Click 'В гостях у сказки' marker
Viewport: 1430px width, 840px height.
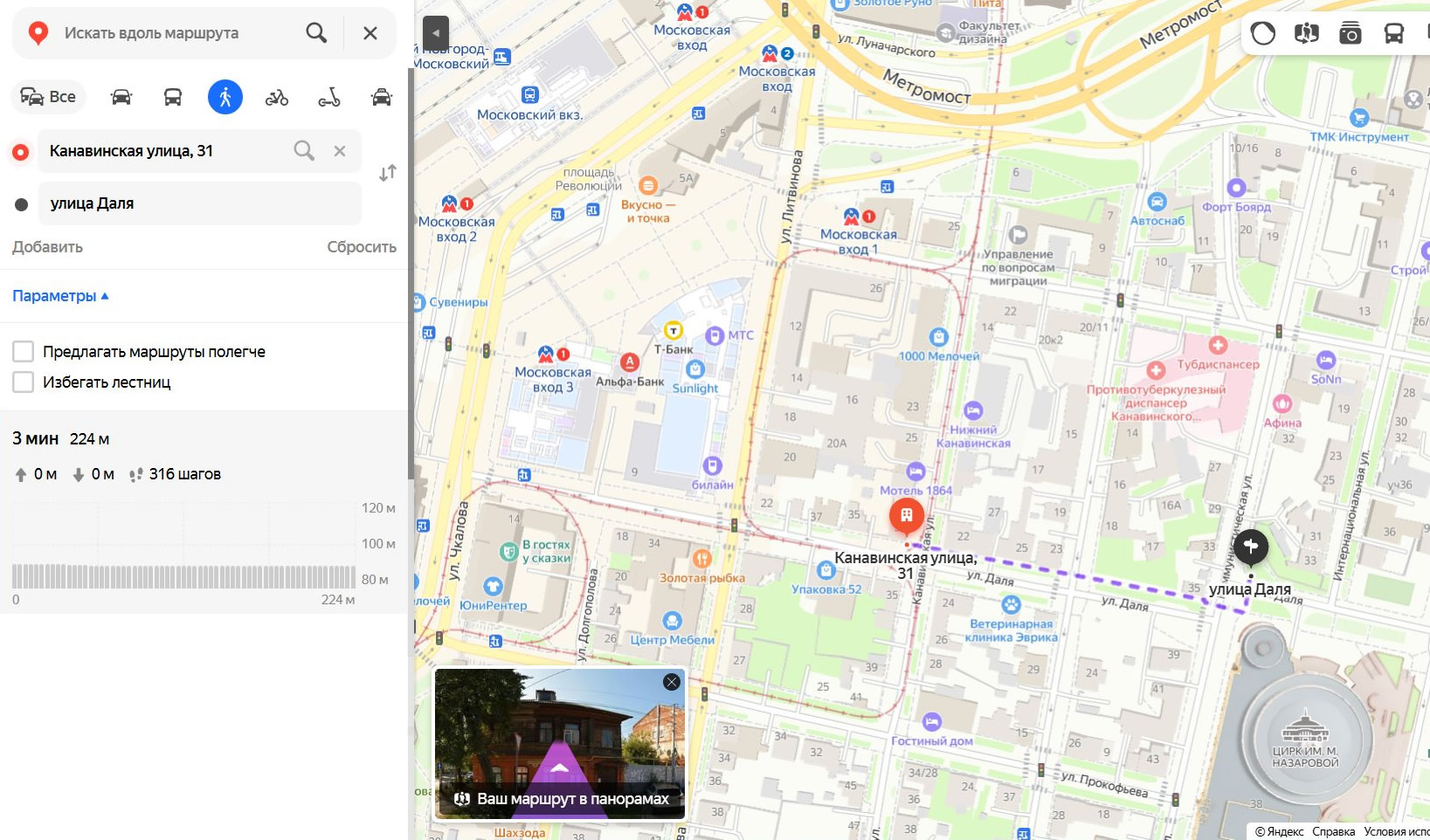point(508,551)
